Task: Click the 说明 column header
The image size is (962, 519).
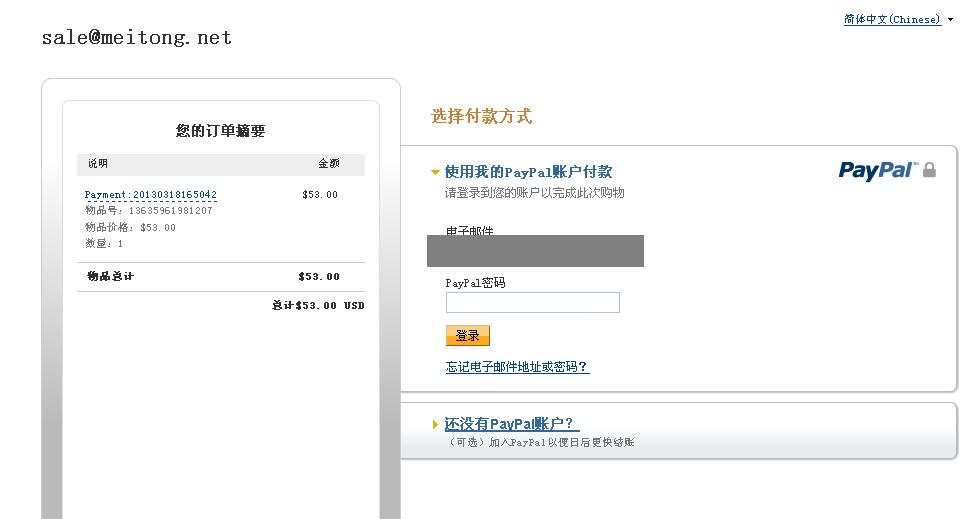Action: 98,163
